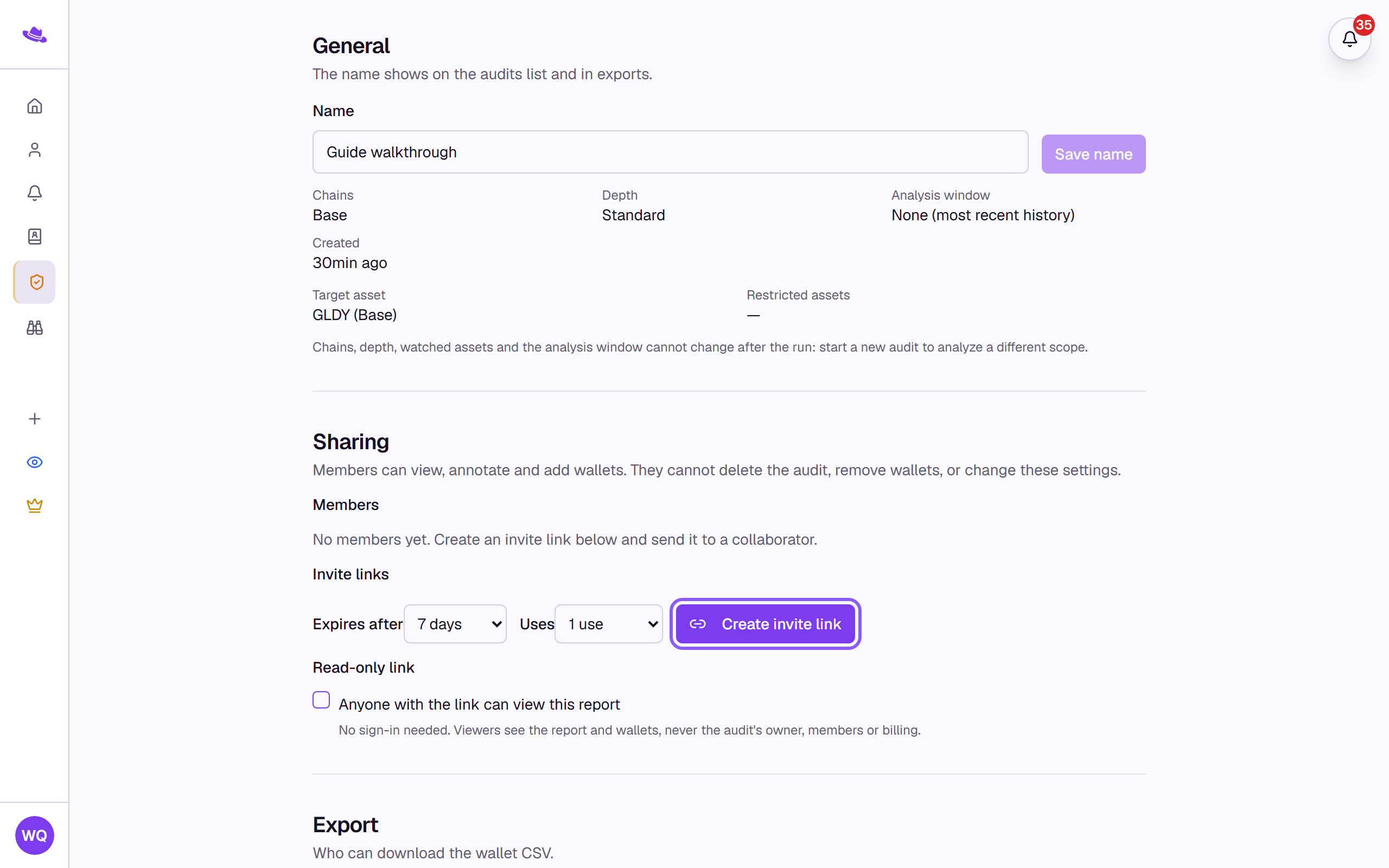Focus the Name field 'Guide walkthrough'
The height and width of the screenshot is (868, 1389).
tap(670, 152)
